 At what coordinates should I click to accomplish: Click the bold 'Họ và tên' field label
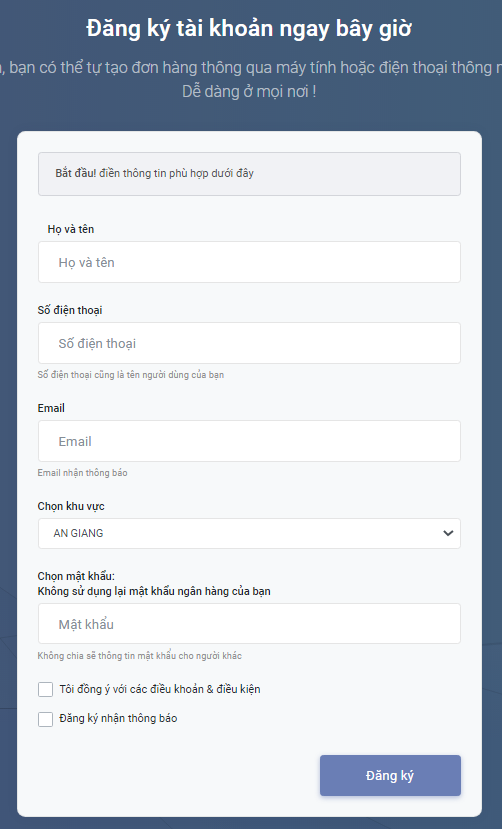point(71,229)
